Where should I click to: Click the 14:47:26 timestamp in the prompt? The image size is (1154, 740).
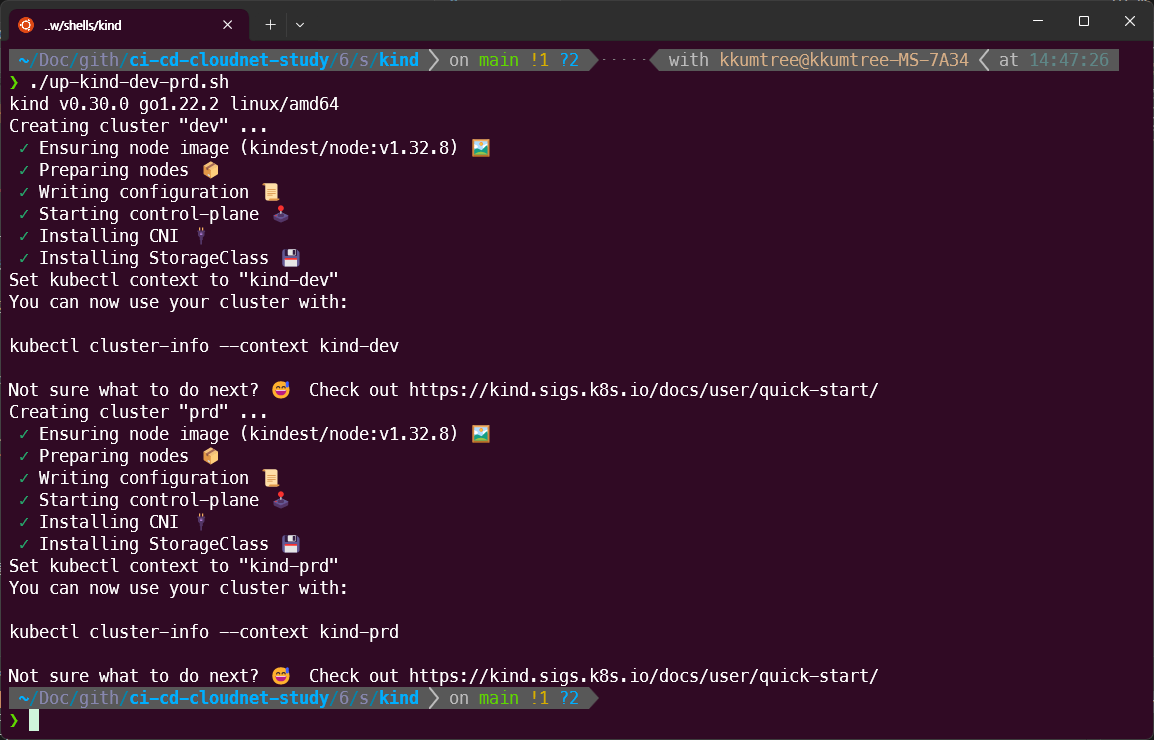(x=1069, y=60)
